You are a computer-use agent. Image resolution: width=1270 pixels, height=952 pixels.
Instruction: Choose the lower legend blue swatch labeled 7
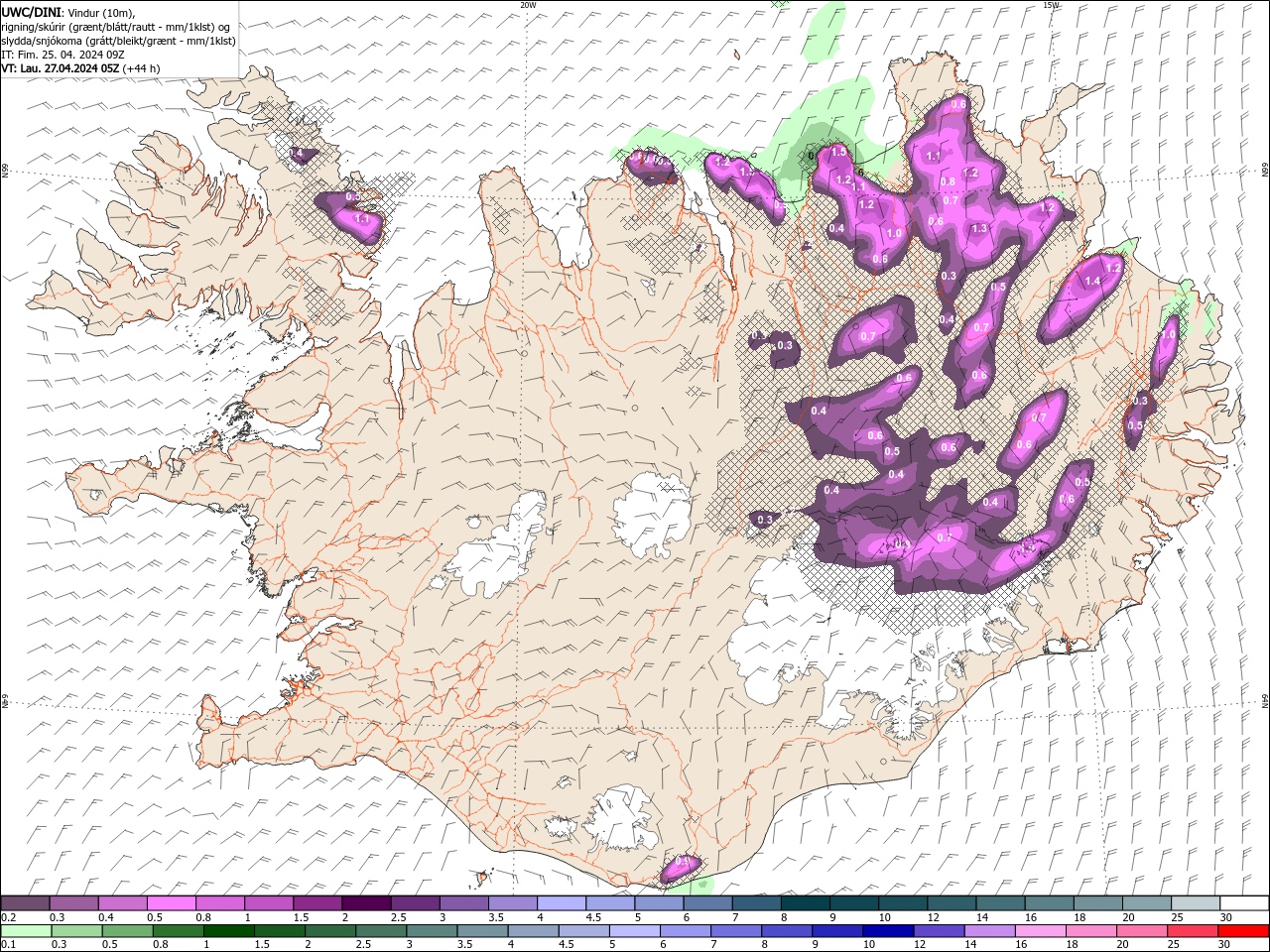[x=735, y=931]
